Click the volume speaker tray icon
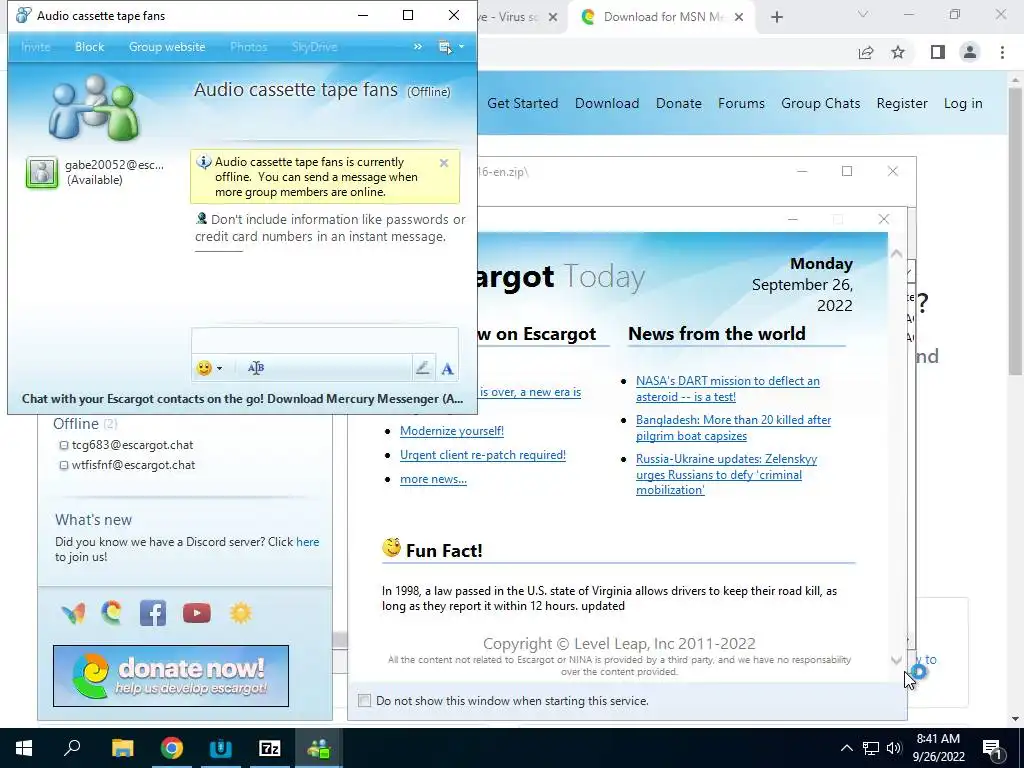 [894, 748]
